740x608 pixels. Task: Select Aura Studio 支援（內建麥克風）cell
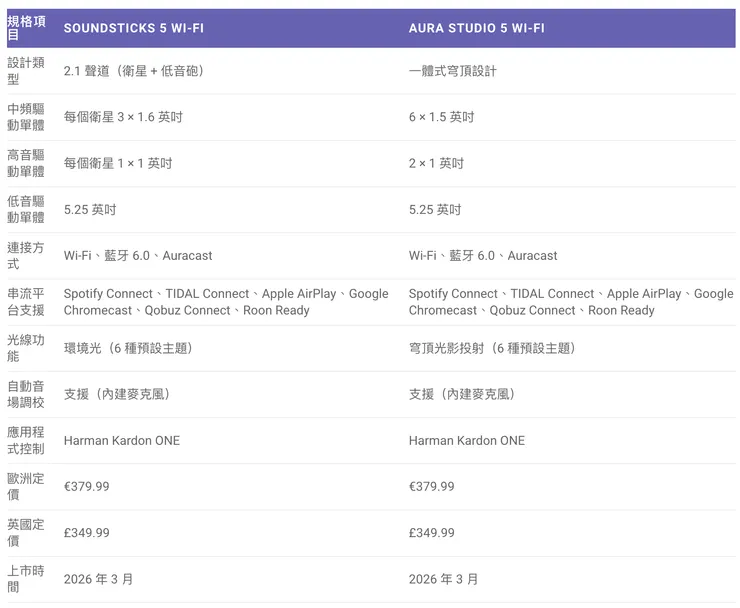tap(462, 394)
